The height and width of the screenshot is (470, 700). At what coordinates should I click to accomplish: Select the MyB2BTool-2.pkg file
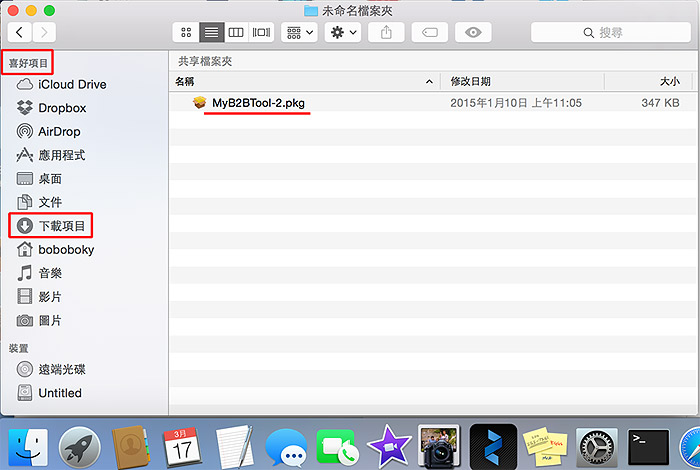tap(258, 103)
